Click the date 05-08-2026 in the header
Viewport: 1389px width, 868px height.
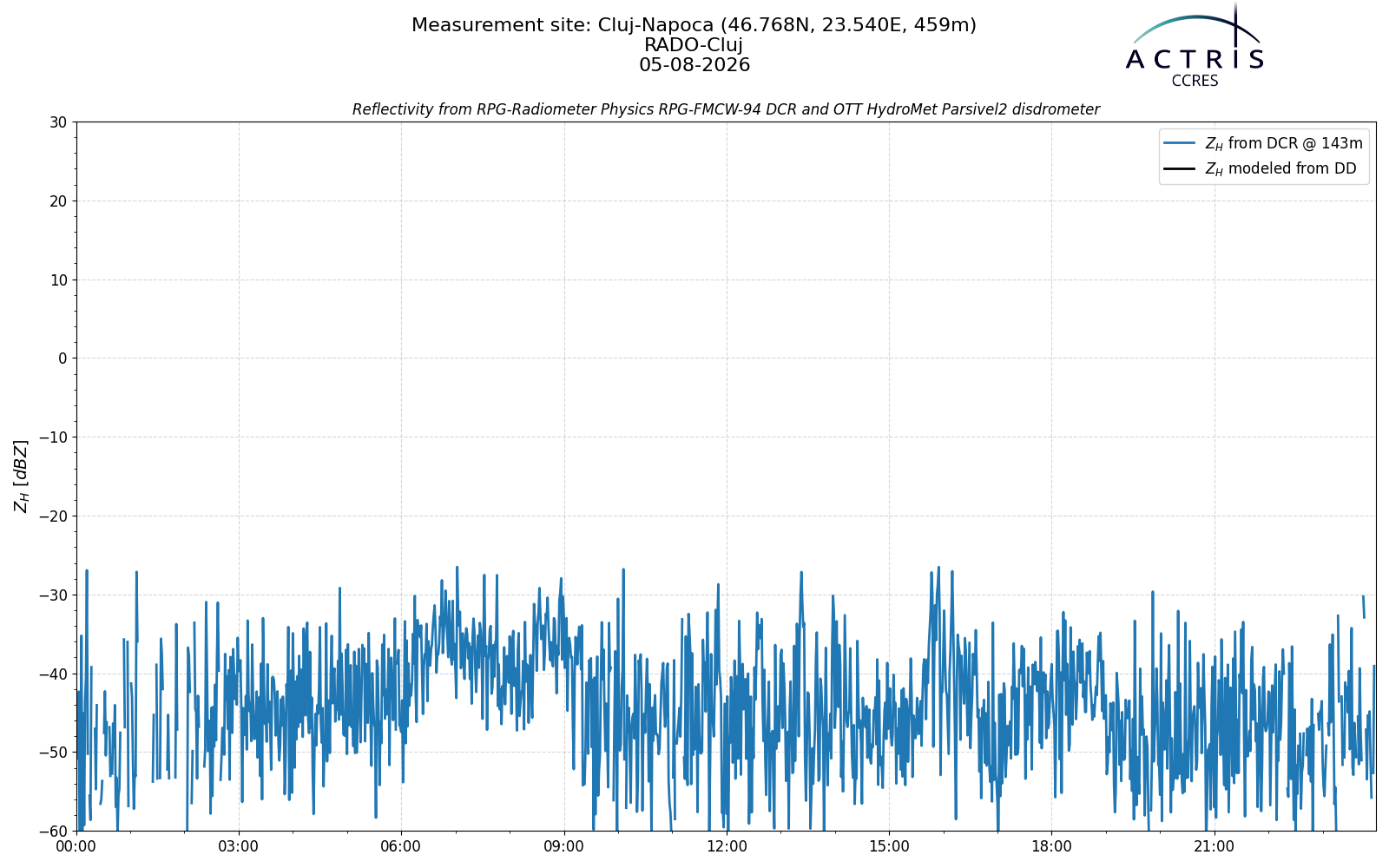point(694,65)
